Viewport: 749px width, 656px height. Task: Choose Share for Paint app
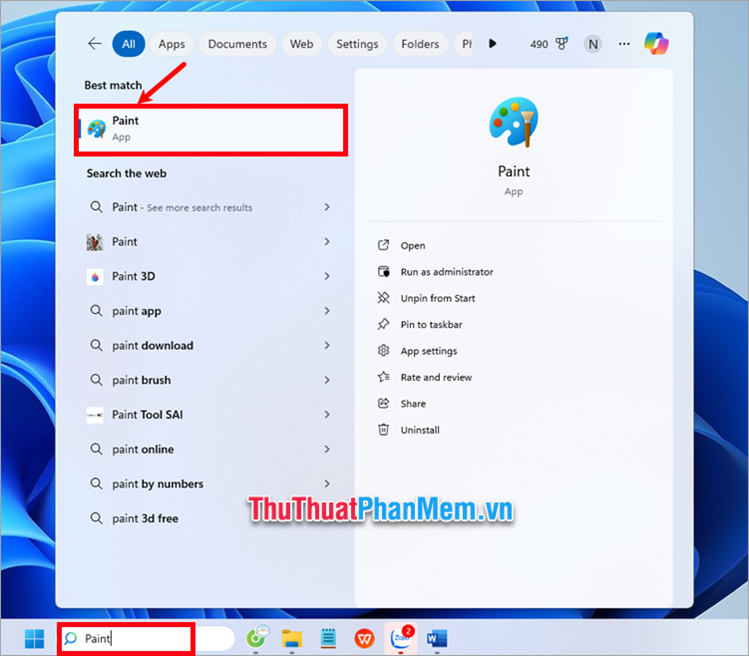pyautogui.click(x=413, y=404)
